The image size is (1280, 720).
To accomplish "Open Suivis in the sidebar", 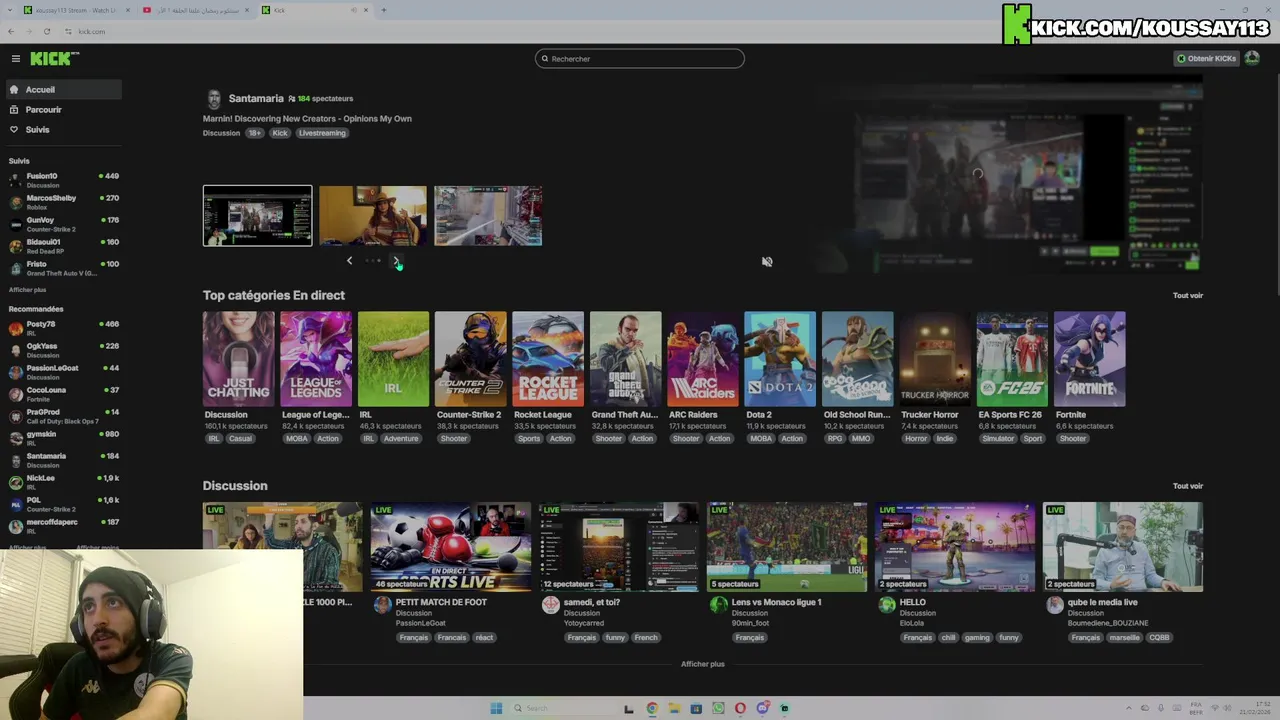I will pos(62,130).
